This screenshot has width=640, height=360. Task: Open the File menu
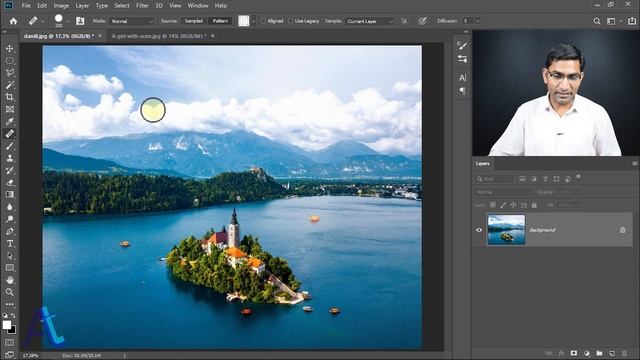pyautogui.click(x=26, y=5)
